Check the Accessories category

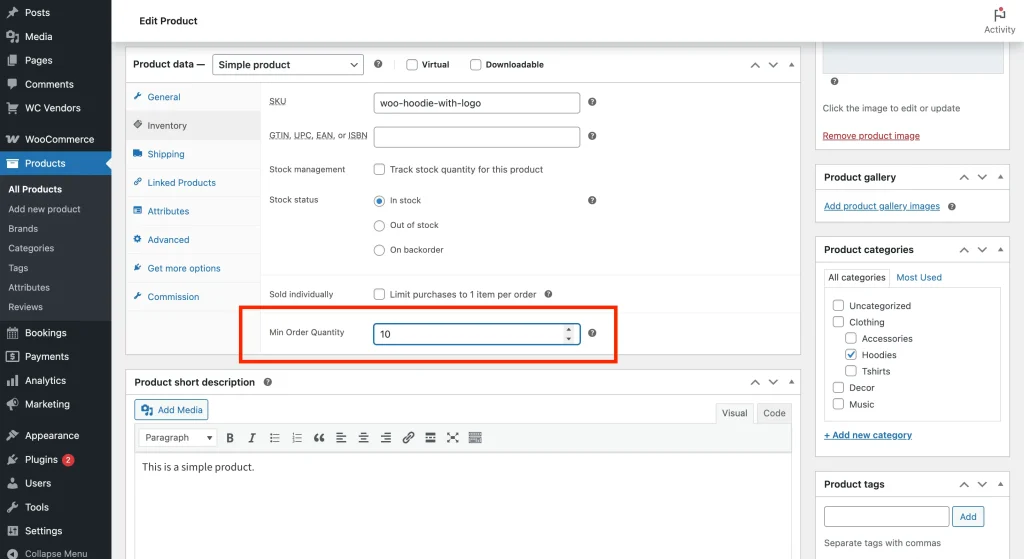[850, 338]
